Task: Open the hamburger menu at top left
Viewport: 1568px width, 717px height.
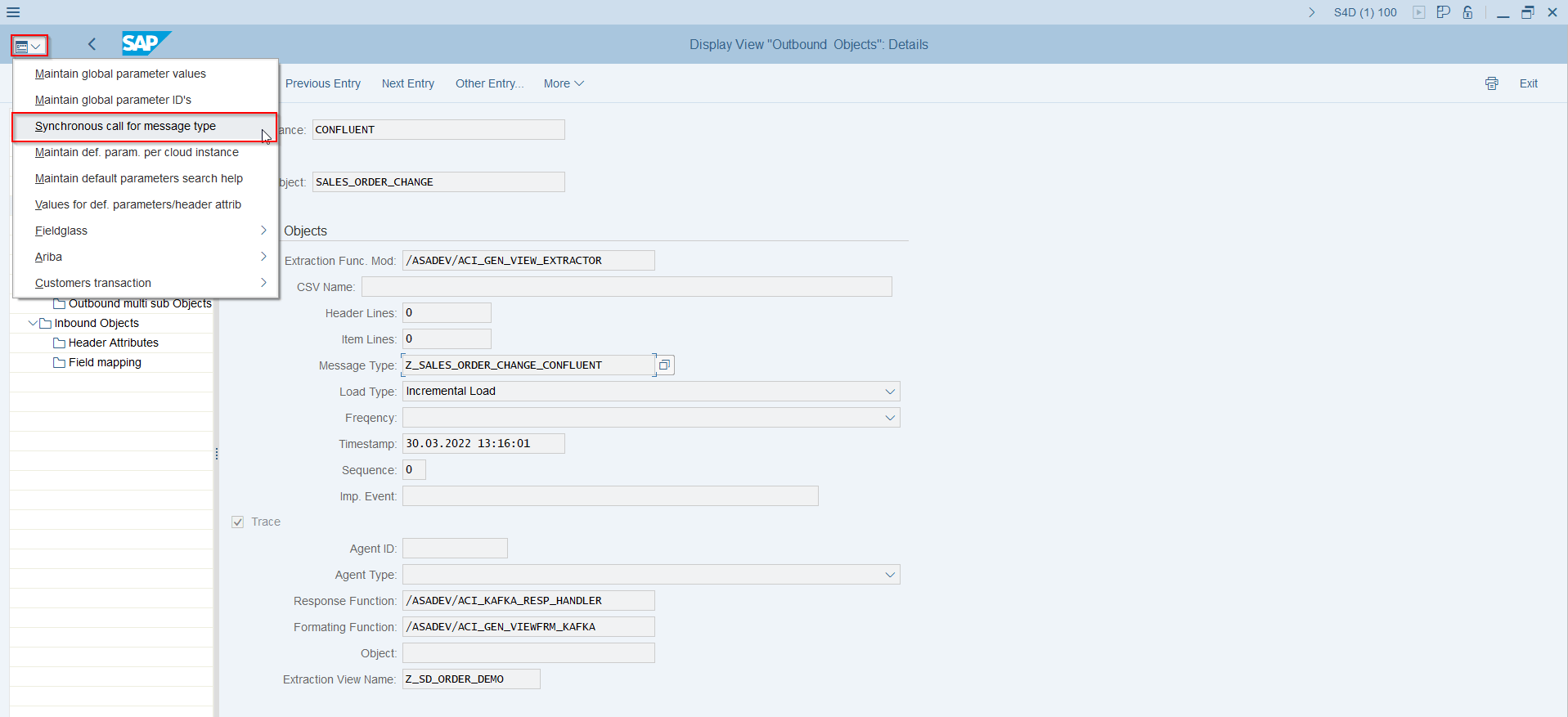Action: coord(13,12)
